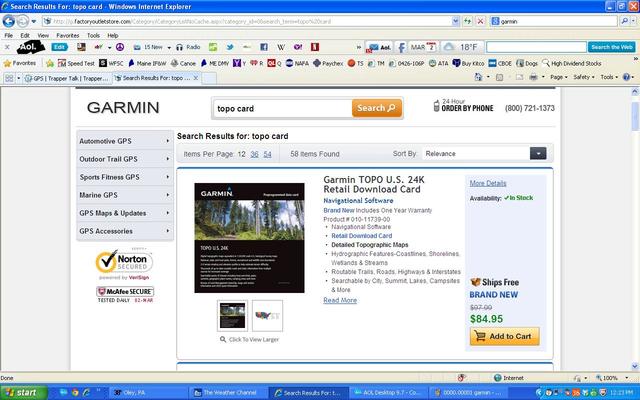640x400 pixels.
Task: Open the View menu
Action: point(43,36)
